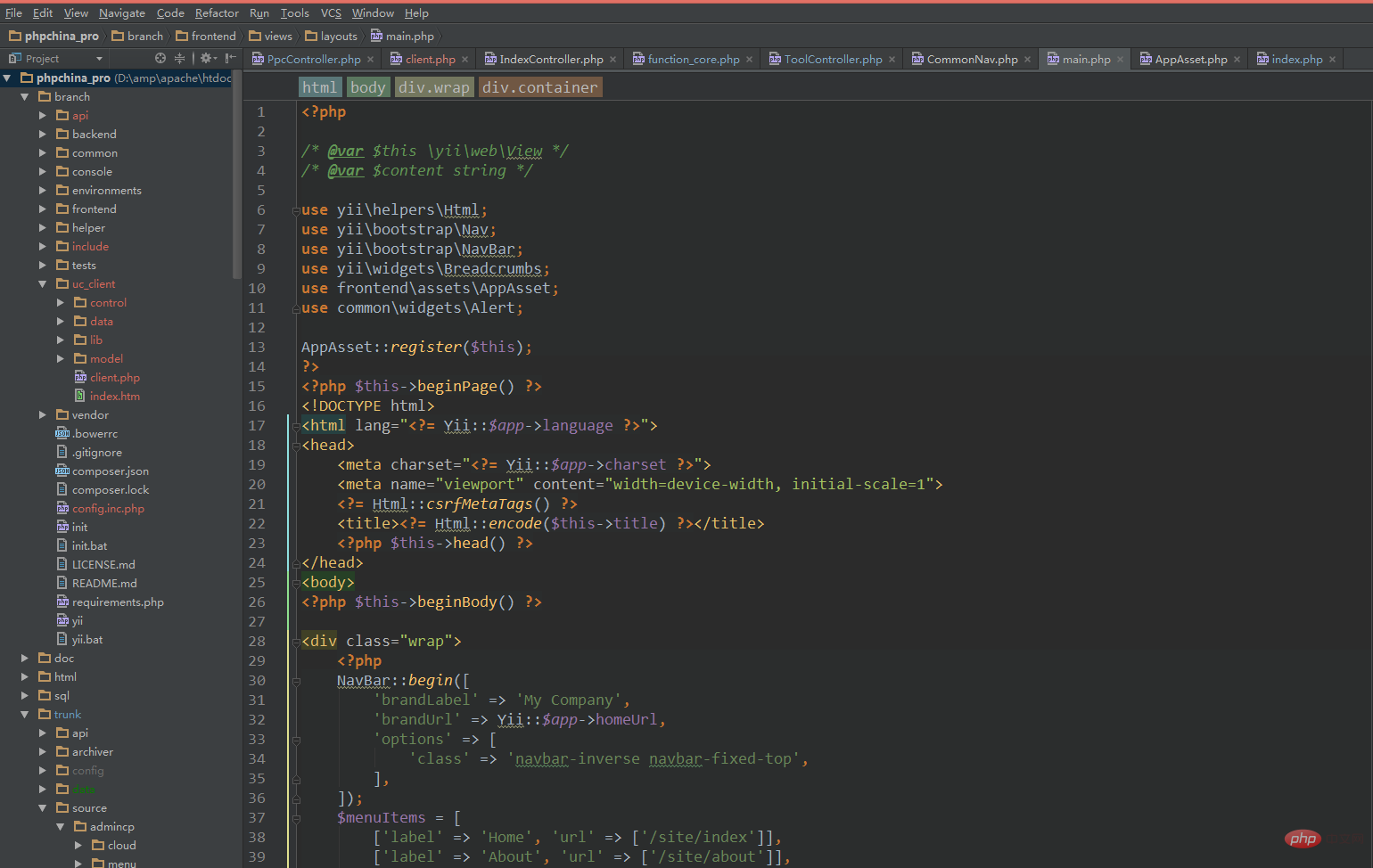Open the File menu
This screenshot has width=1373, height=868.
(x=13, y=12)
